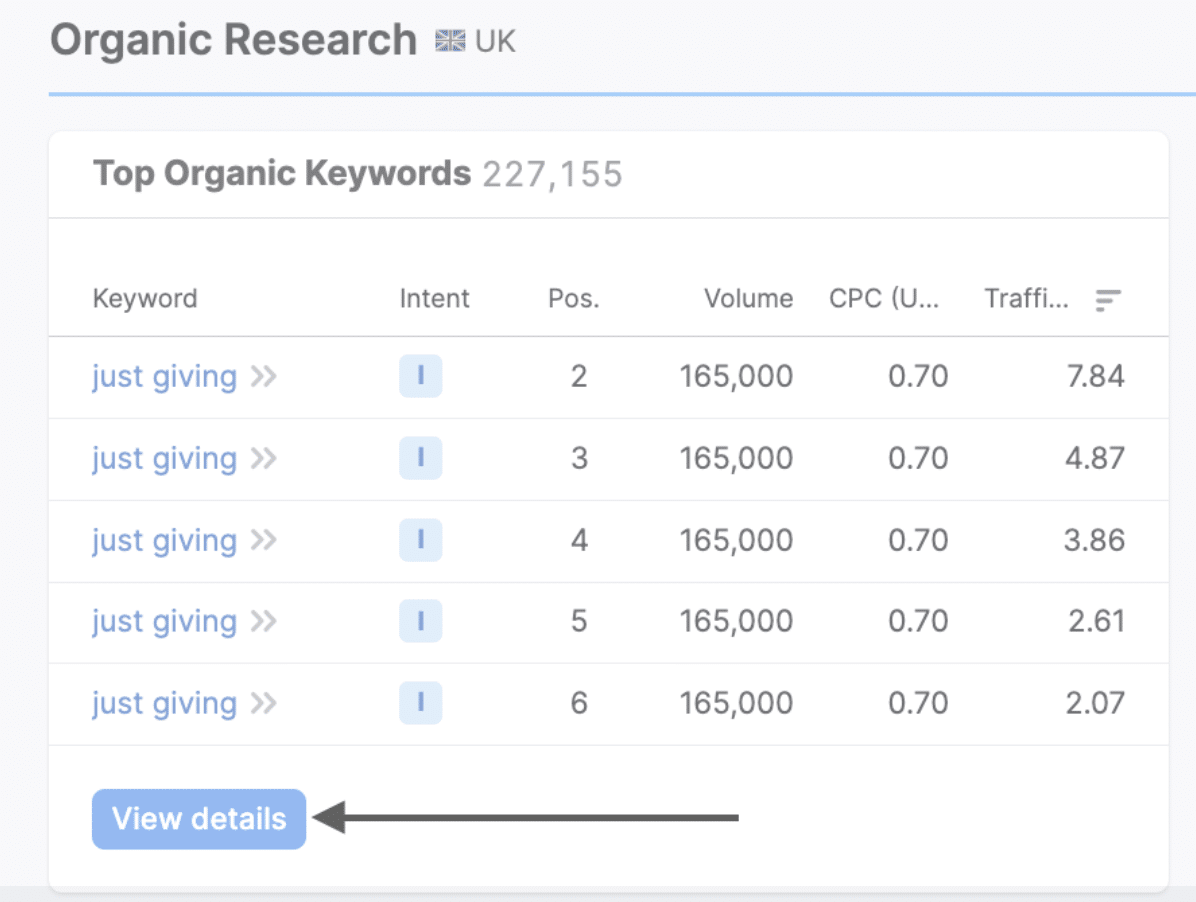The width and height of the screenshot is (1196, 902).
Task: Click the traffic value 4.87
Action: [x=1095, y=458]
